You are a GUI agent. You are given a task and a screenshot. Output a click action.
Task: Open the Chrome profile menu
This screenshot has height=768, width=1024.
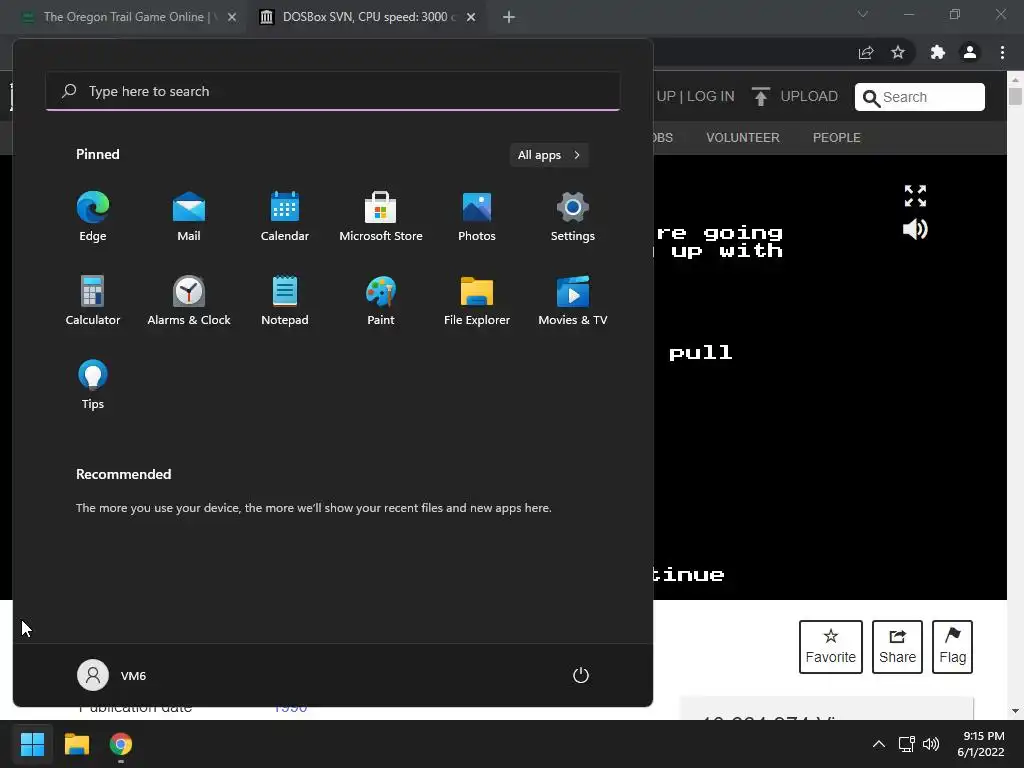(970, 52)
